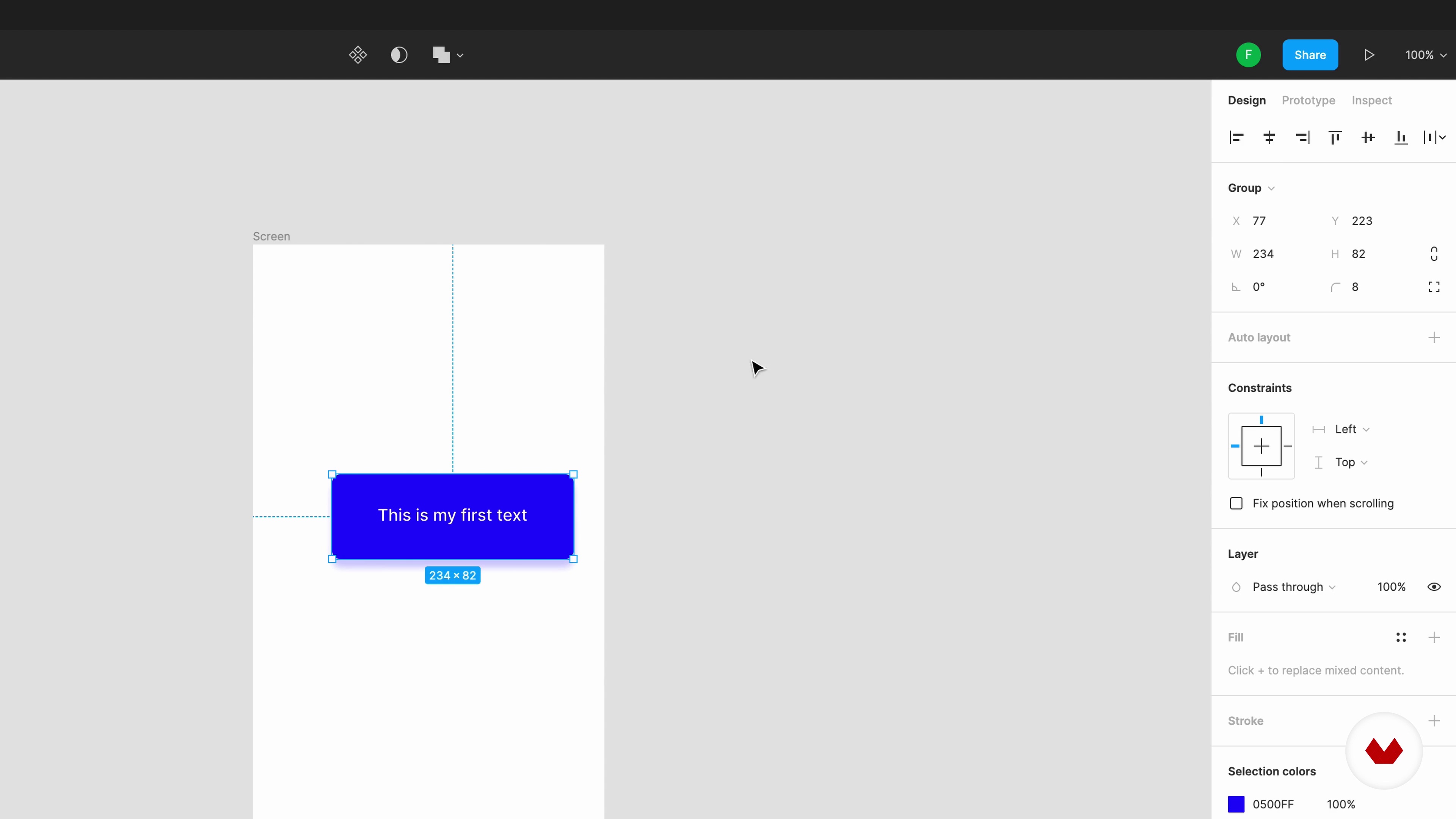Click the top-left resize handle
The width and height of the screenshot is (1456, 819).
[x=333, y=474]
